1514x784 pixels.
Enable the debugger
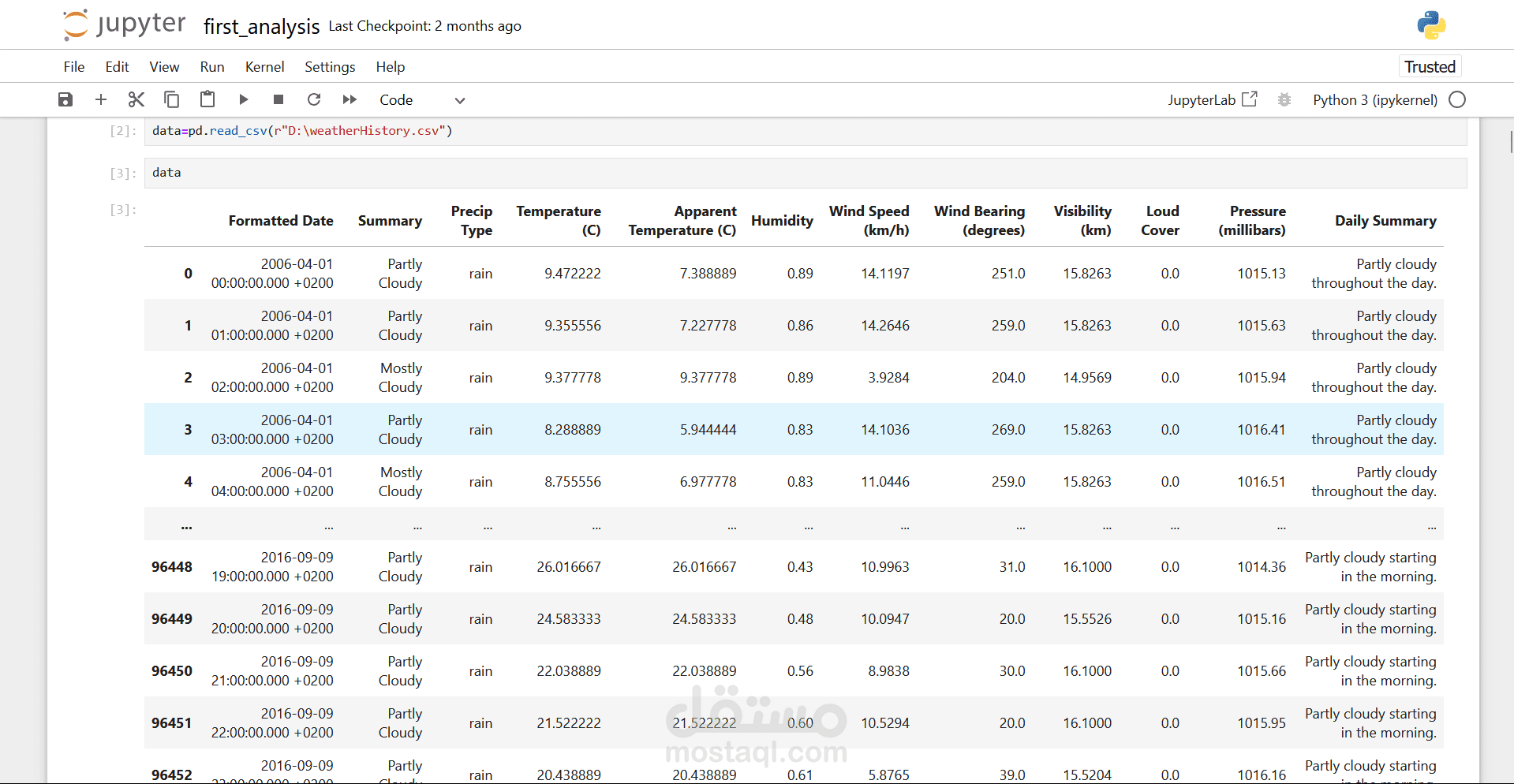1284,99
